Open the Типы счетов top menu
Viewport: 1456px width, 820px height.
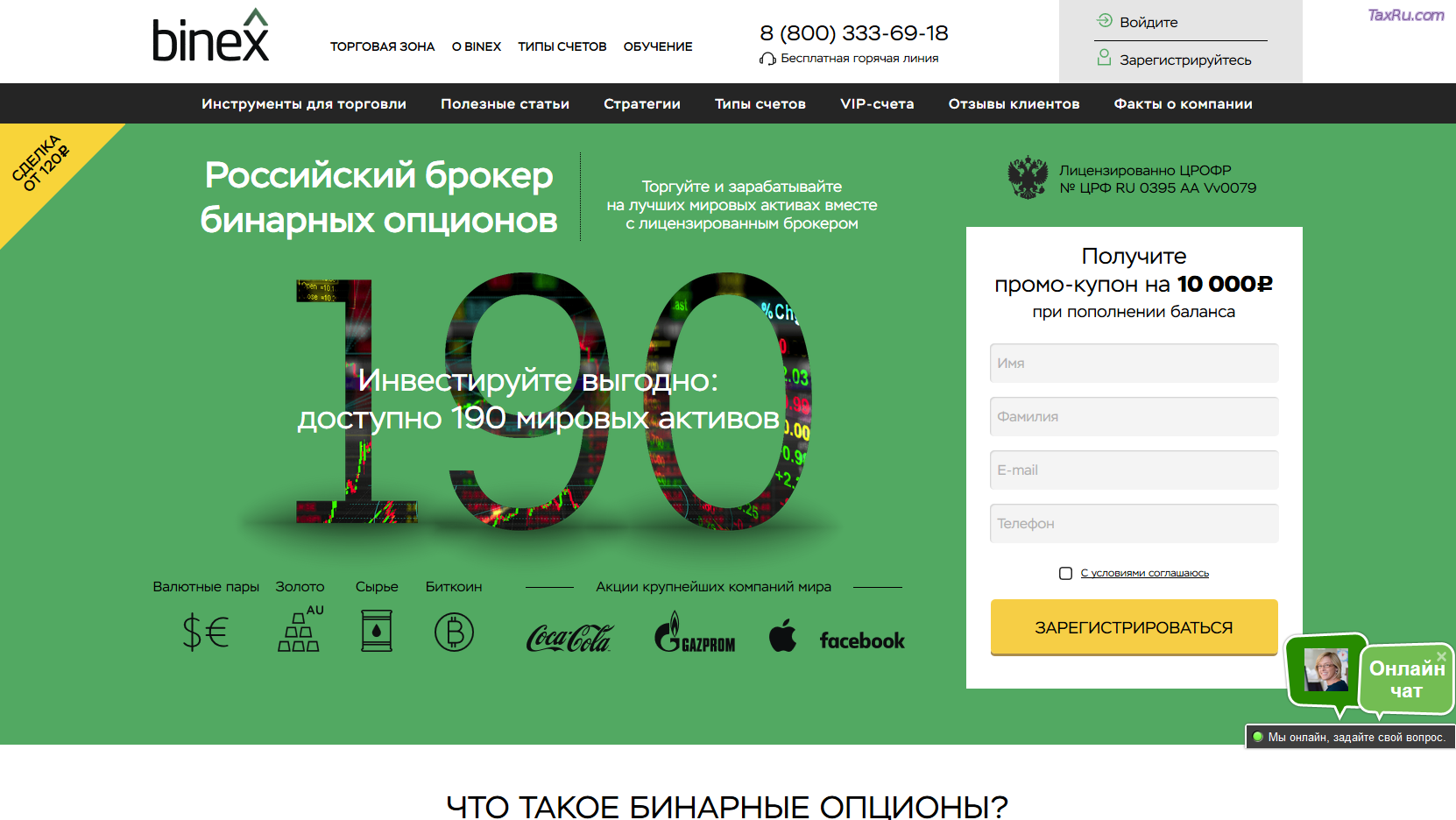pyautogui.click(x=562, y=46)
